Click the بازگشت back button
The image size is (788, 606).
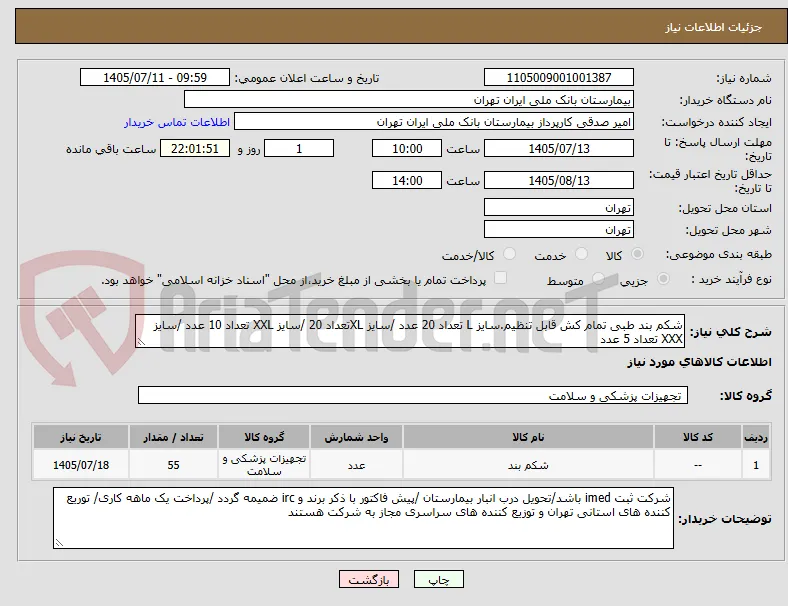pyautogui.click(x=369, y=579)
